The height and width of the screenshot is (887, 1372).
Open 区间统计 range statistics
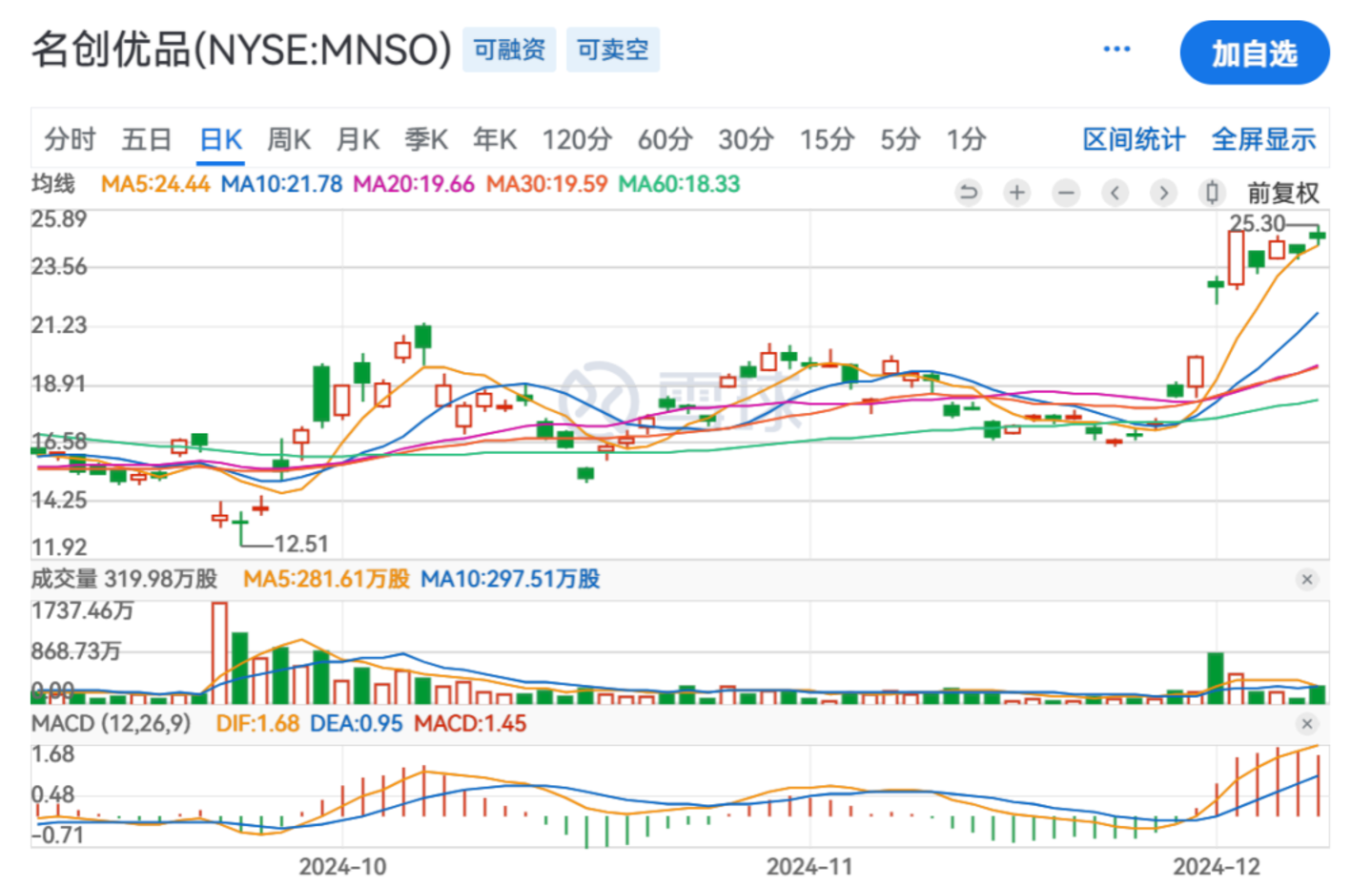[x=1134, y=140]
